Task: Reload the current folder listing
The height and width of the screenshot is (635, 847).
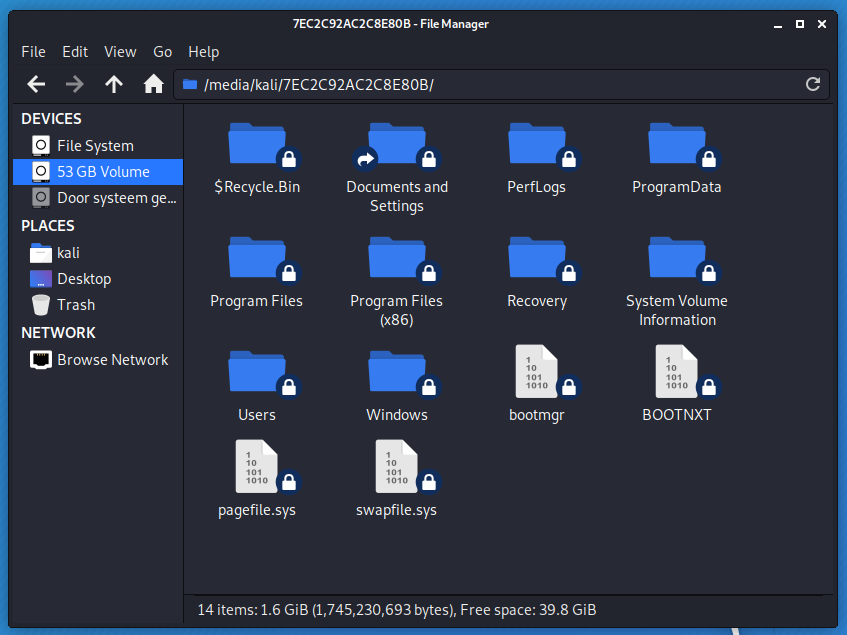Action: point(813,85)
